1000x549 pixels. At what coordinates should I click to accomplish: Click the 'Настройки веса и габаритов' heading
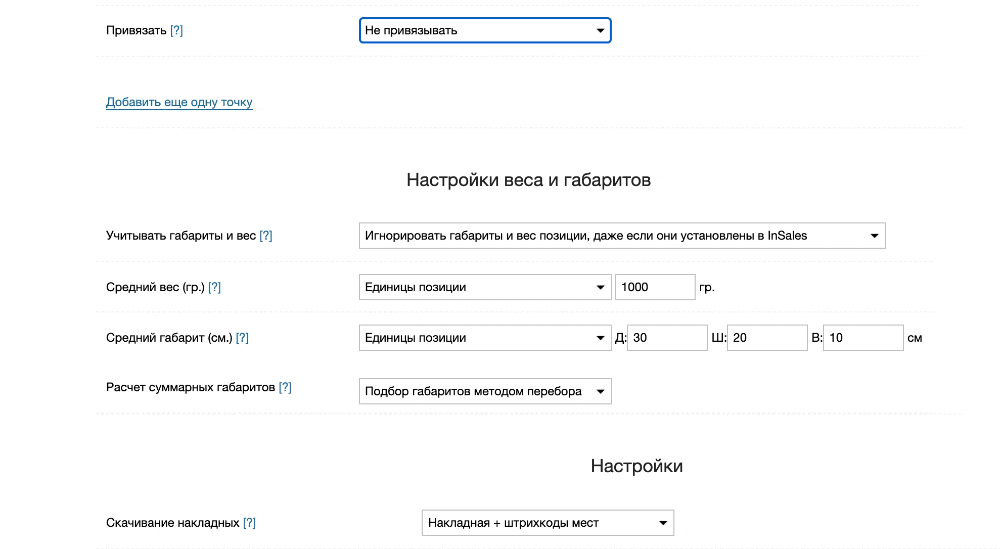click(x=528, y=181)
